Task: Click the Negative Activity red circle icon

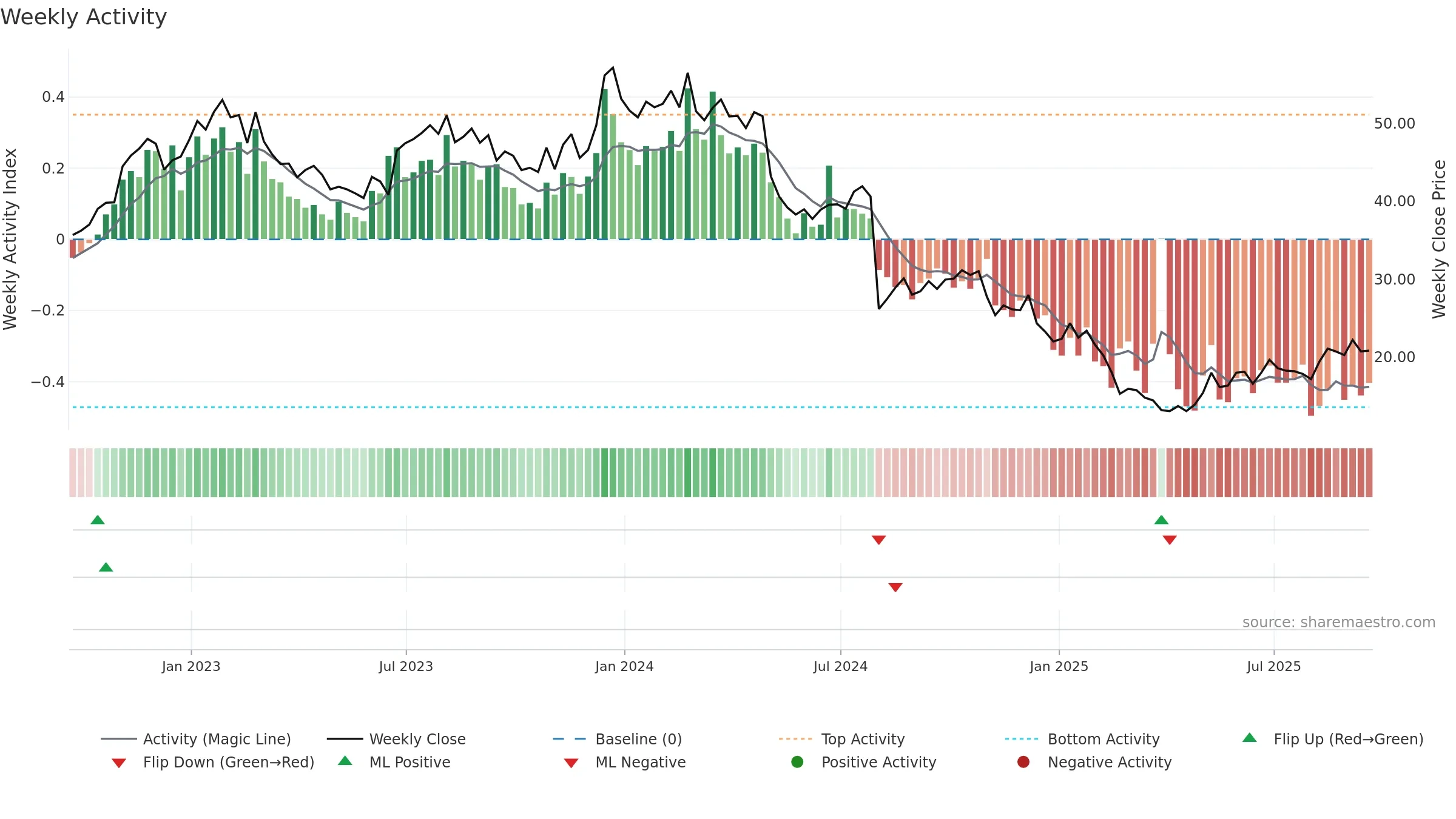Action: [x=1023, y=762]
